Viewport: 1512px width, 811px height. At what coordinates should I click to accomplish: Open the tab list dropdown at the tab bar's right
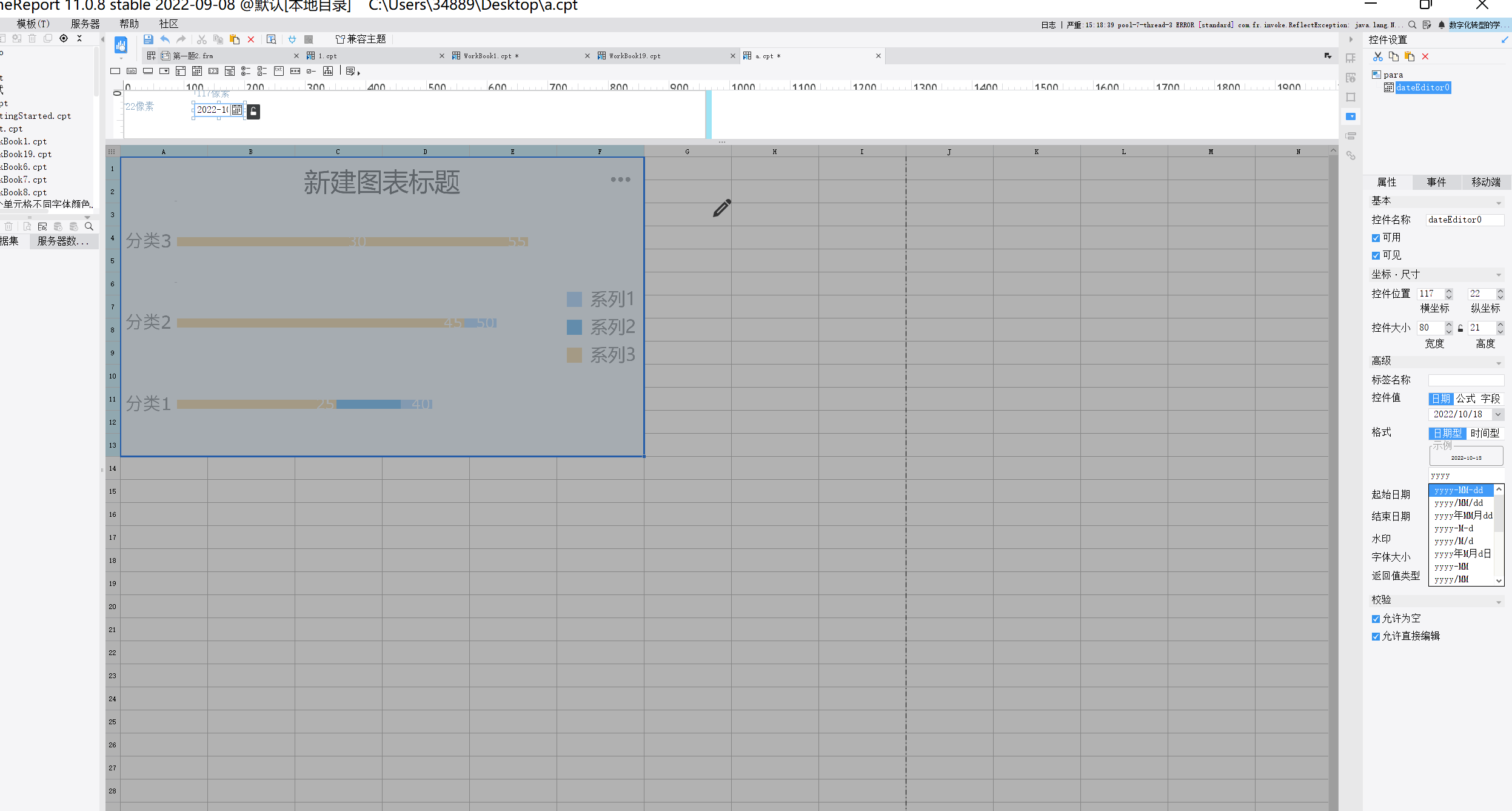[1328, 56]
